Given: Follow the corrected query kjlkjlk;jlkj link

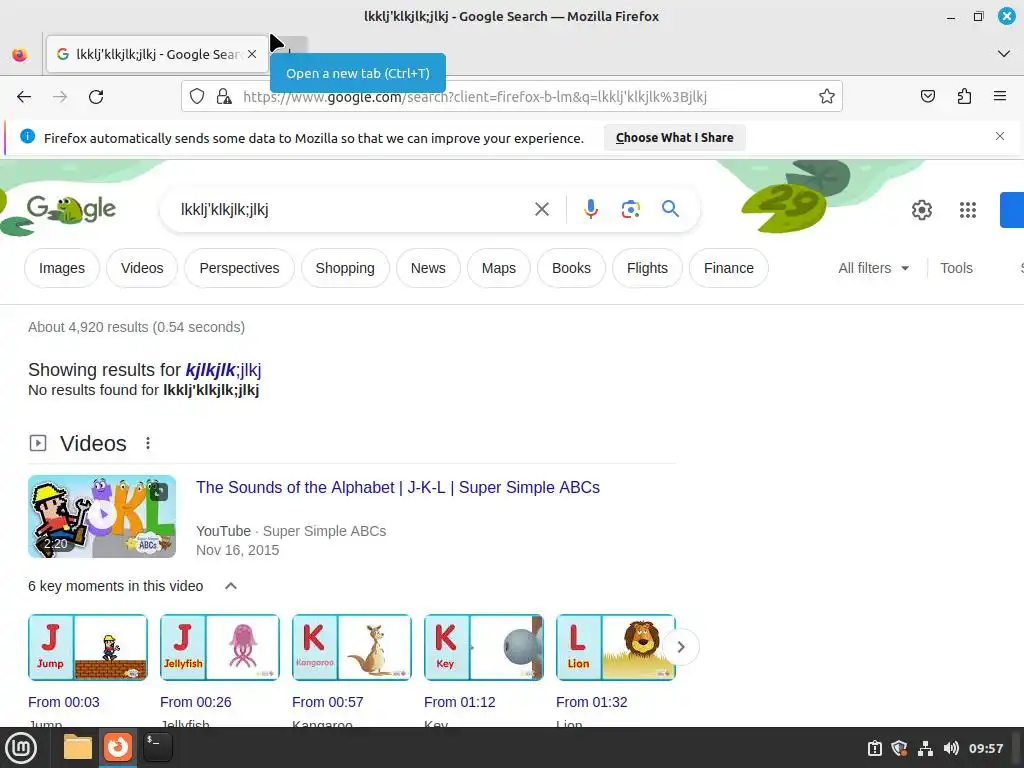Looking at the screenshot, I should 223,370.
